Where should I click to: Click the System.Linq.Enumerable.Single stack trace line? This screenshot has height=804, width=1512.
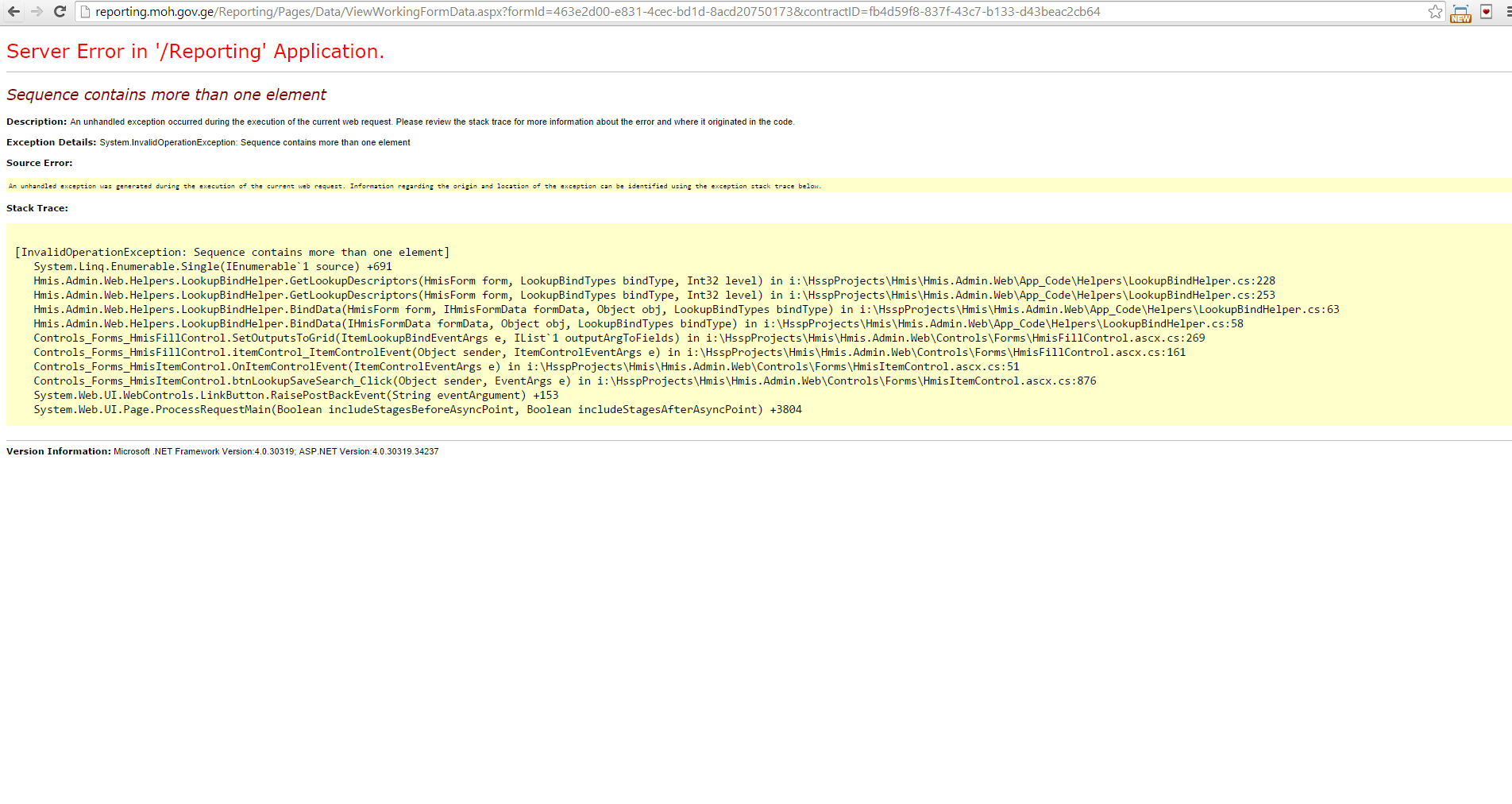[213, 267]
